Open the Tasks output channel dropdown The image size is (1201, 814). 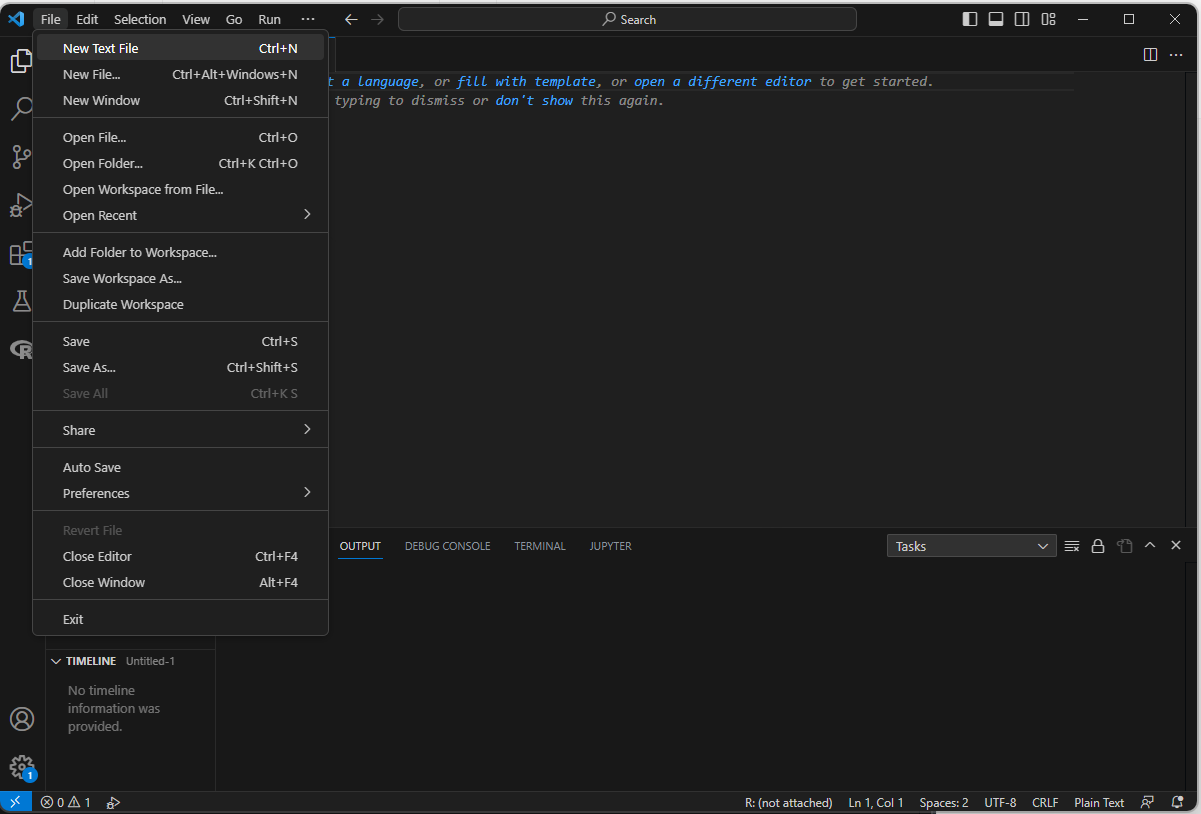[x=970, y=545]
